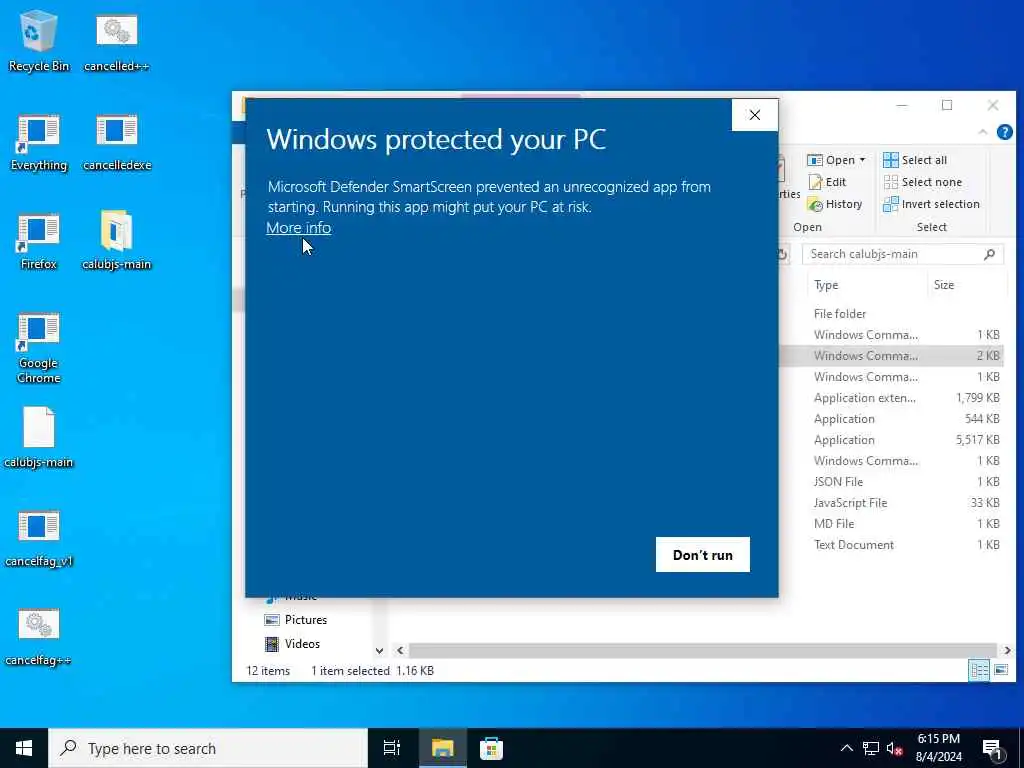The height and width of the screenshot is (768, 1024).
Task: Switch to large icons view in status bar
Action: (1000, 670)
